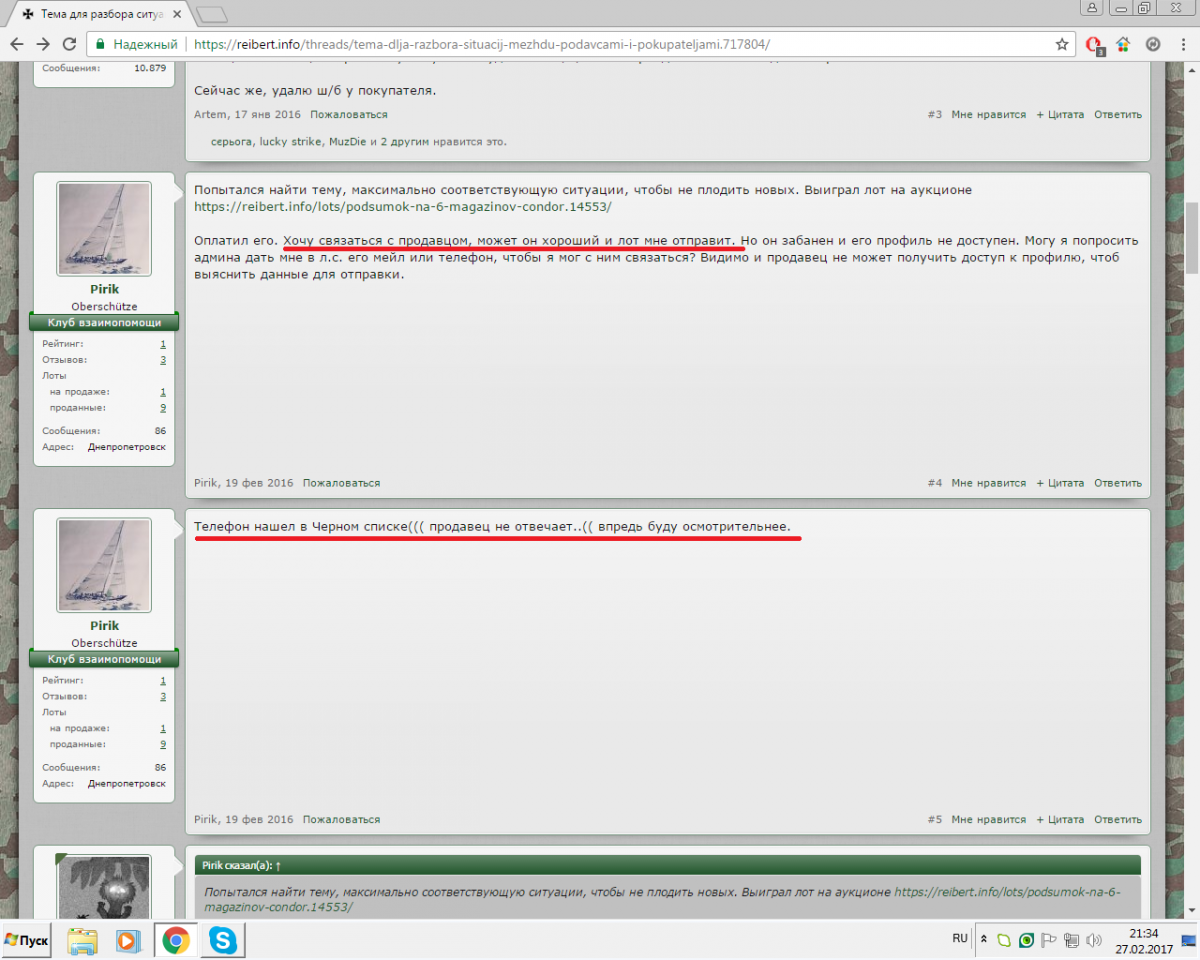Screen dimensions: 1200x960
Task: Open Pirik's sailboat avatar in post #5
Action: 104,565
